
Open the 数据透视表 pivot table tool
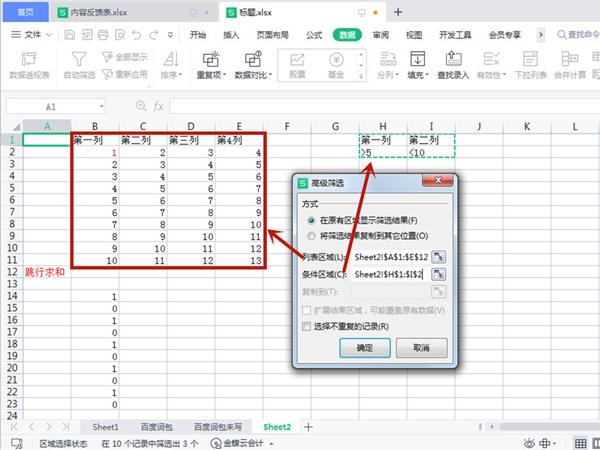point(29,62)
